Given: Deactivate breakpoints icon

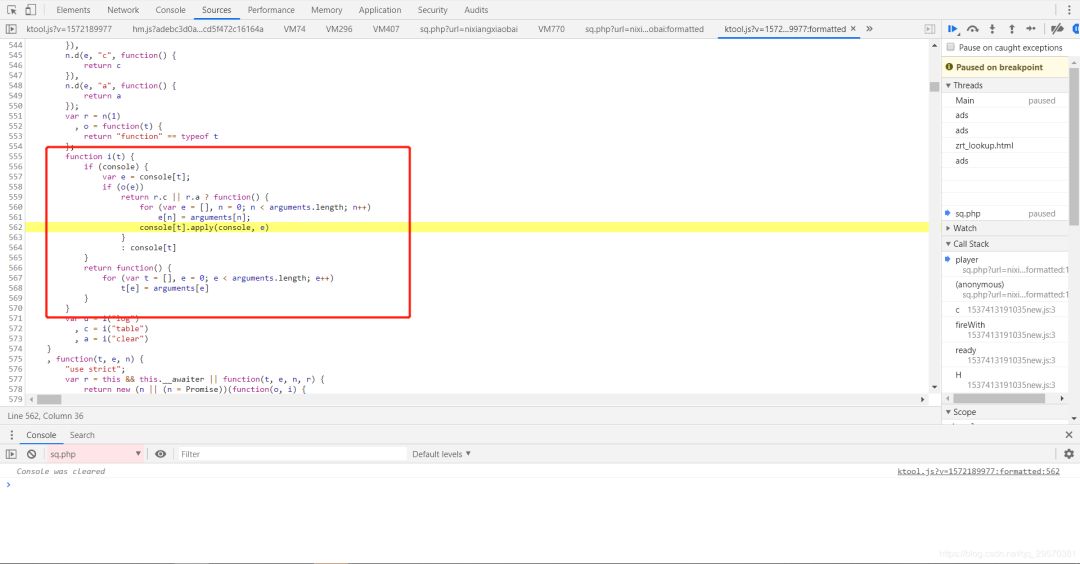Looking at the screenshot, I should [x=1055, y=29].
